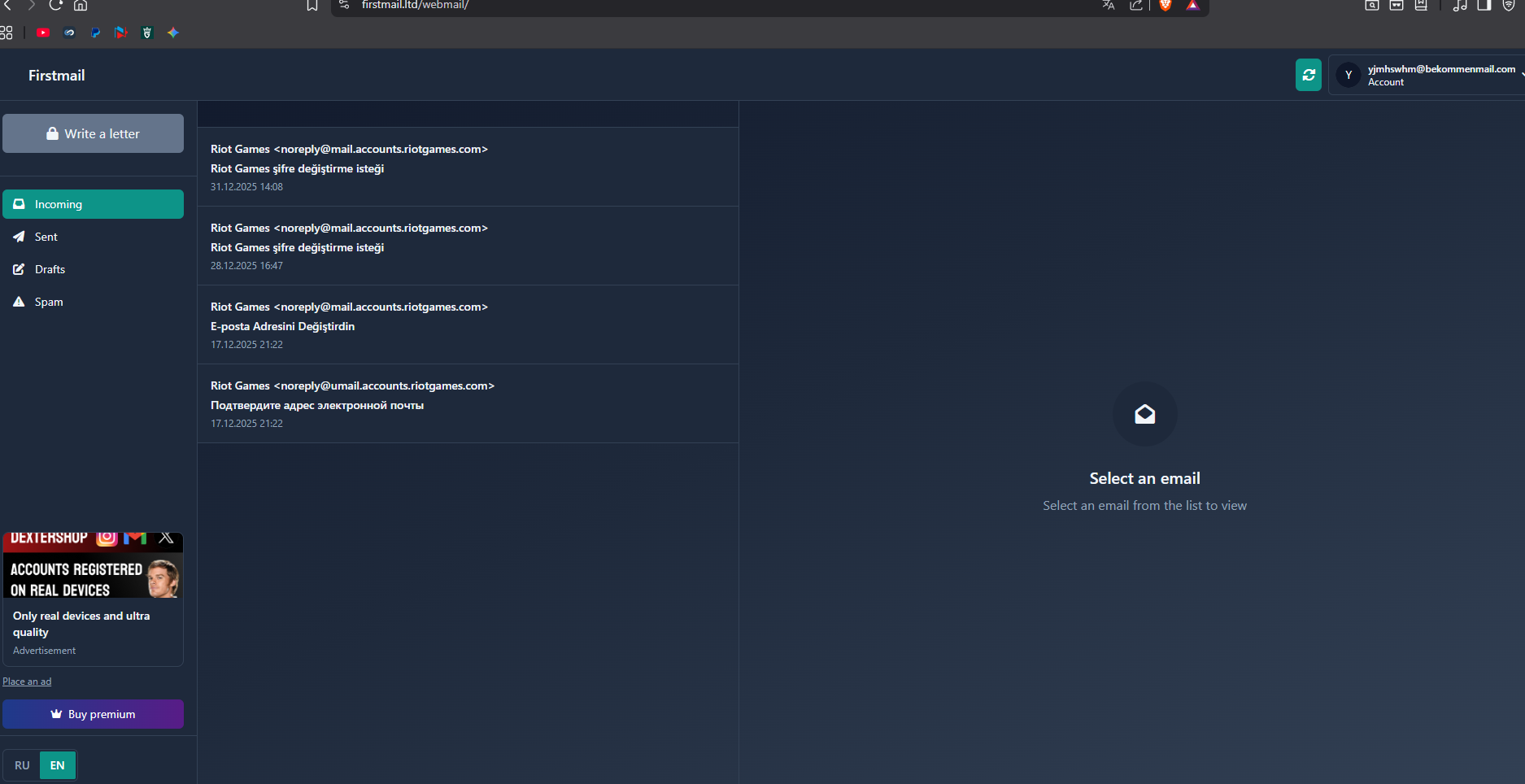The width and height of the screenshot is (1525, 784).
Task: Open site settings icon in address bar
Action: [x=344, y=5]
